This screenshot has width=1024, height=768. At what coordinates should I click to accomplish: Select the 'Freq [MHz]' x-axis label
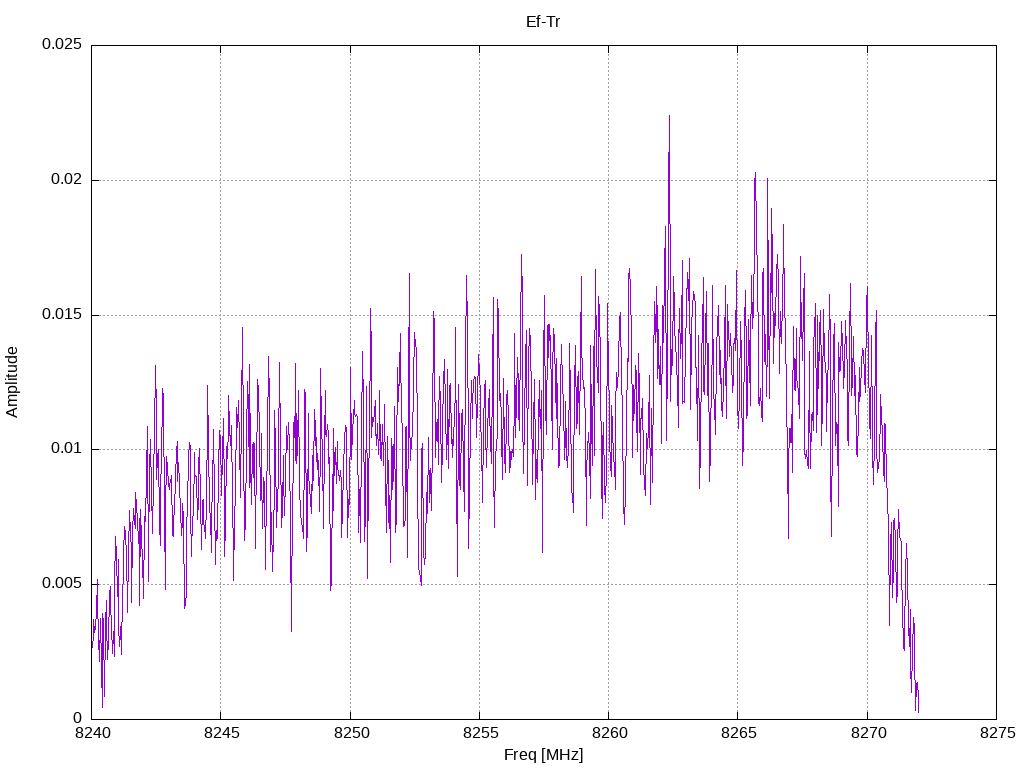pos(543,755)
